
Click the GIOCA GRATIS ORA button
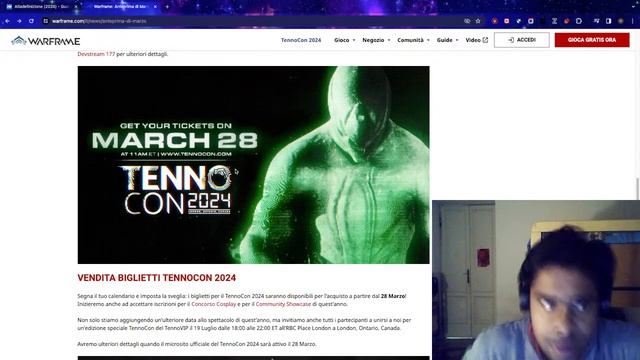click(592, 40)
